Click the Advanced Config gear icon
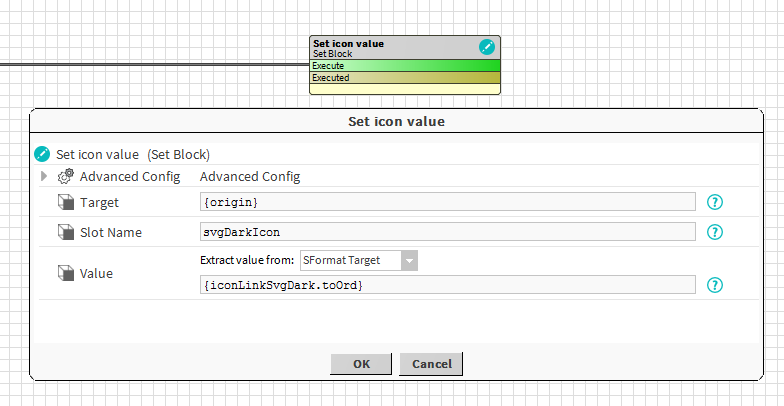Screen dimensions: 784x406 (x=66, y=177)
